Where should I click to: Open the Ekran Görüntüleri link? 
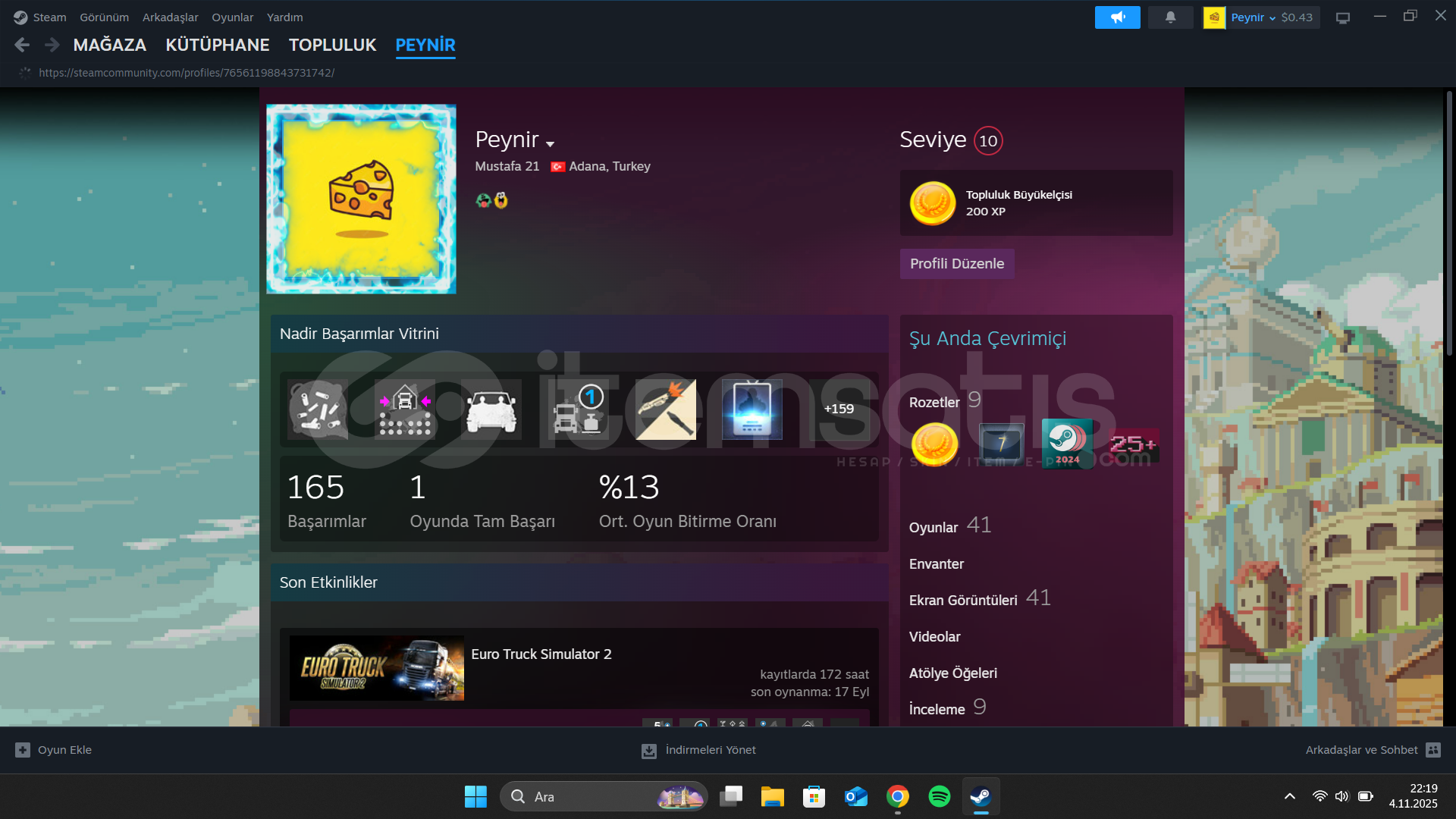pos(962,601)
